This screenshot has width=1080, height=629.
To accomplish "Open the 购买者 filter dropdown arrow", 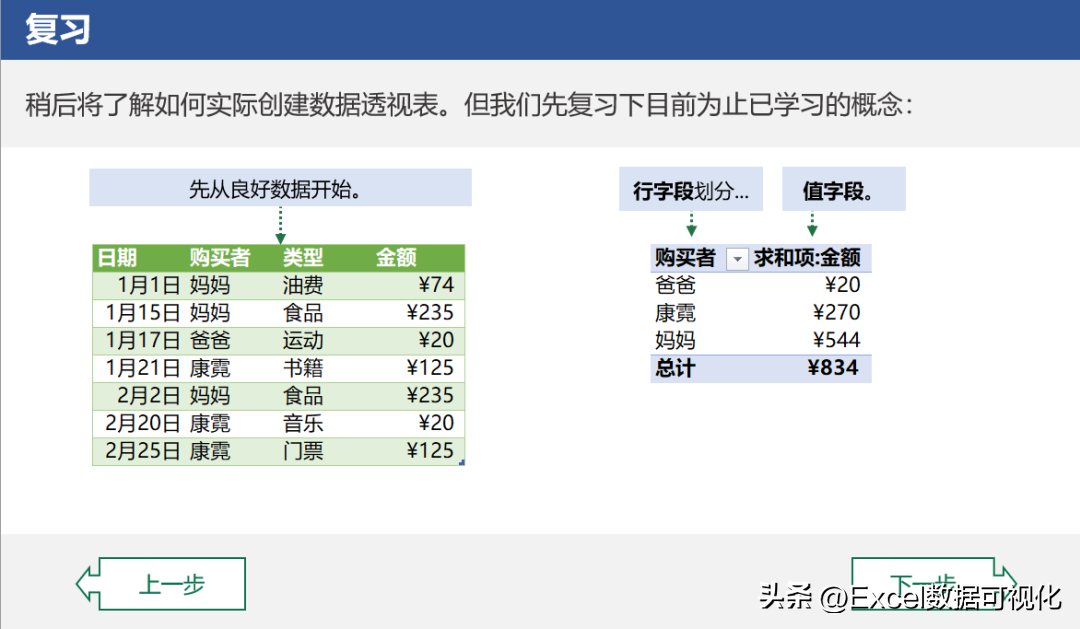I will (737, 259).
